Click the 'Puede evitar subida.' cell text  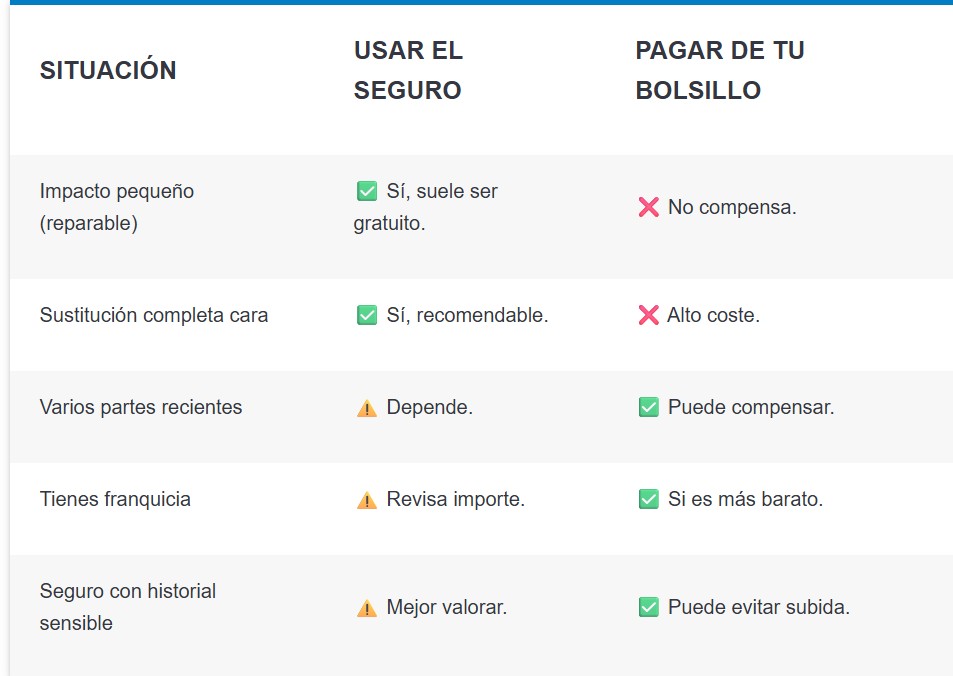click(759, 607)
